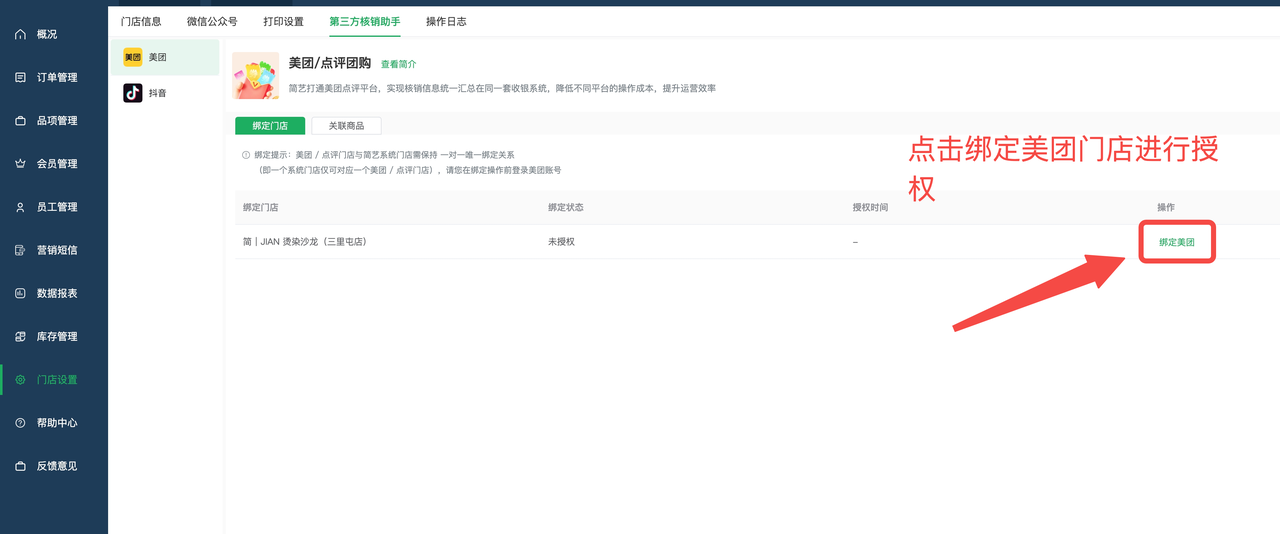Click the 帮助中心 question mark icon

[x=20, y=423]
